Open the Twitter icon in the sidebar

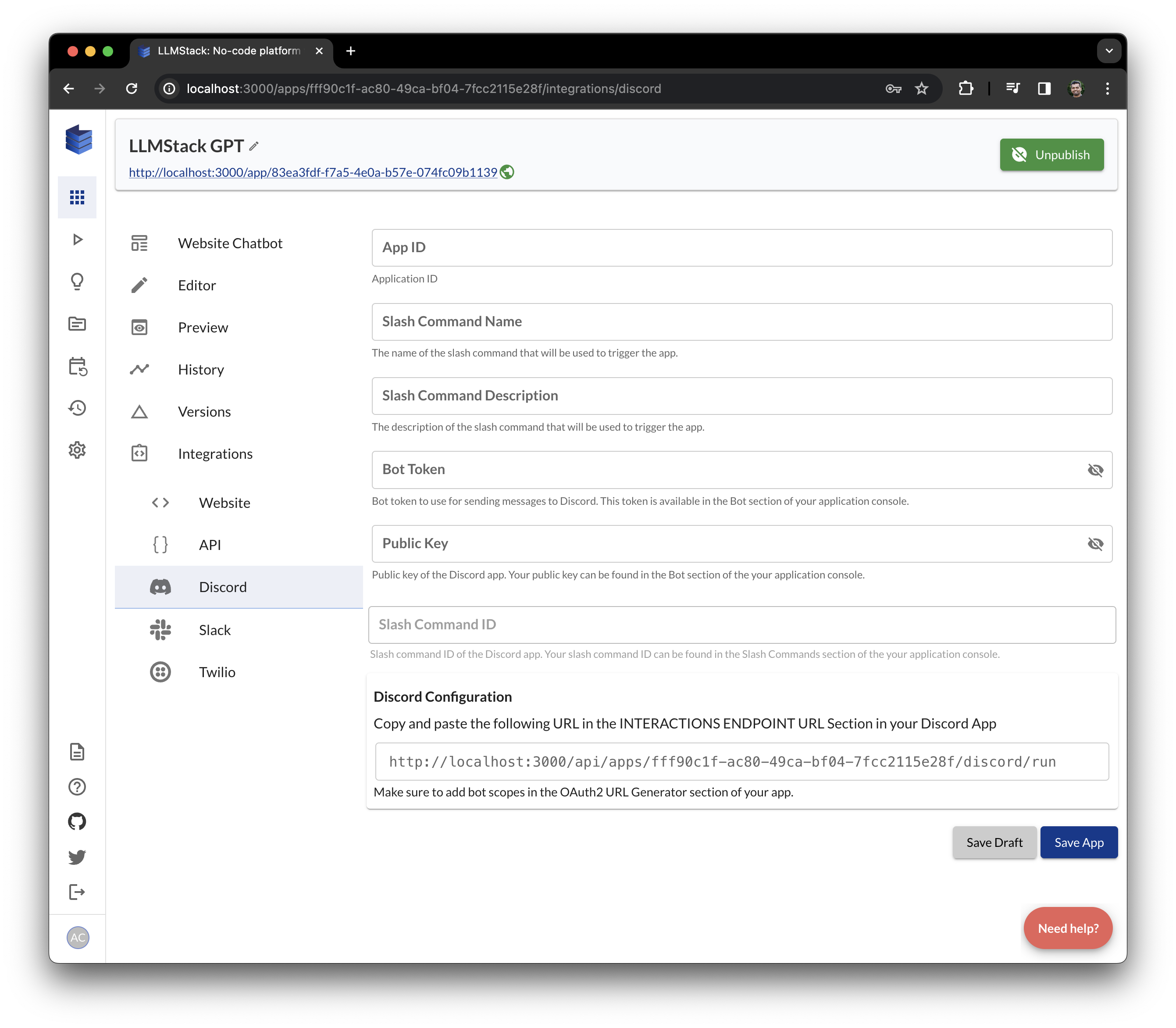tap(77, 857)
